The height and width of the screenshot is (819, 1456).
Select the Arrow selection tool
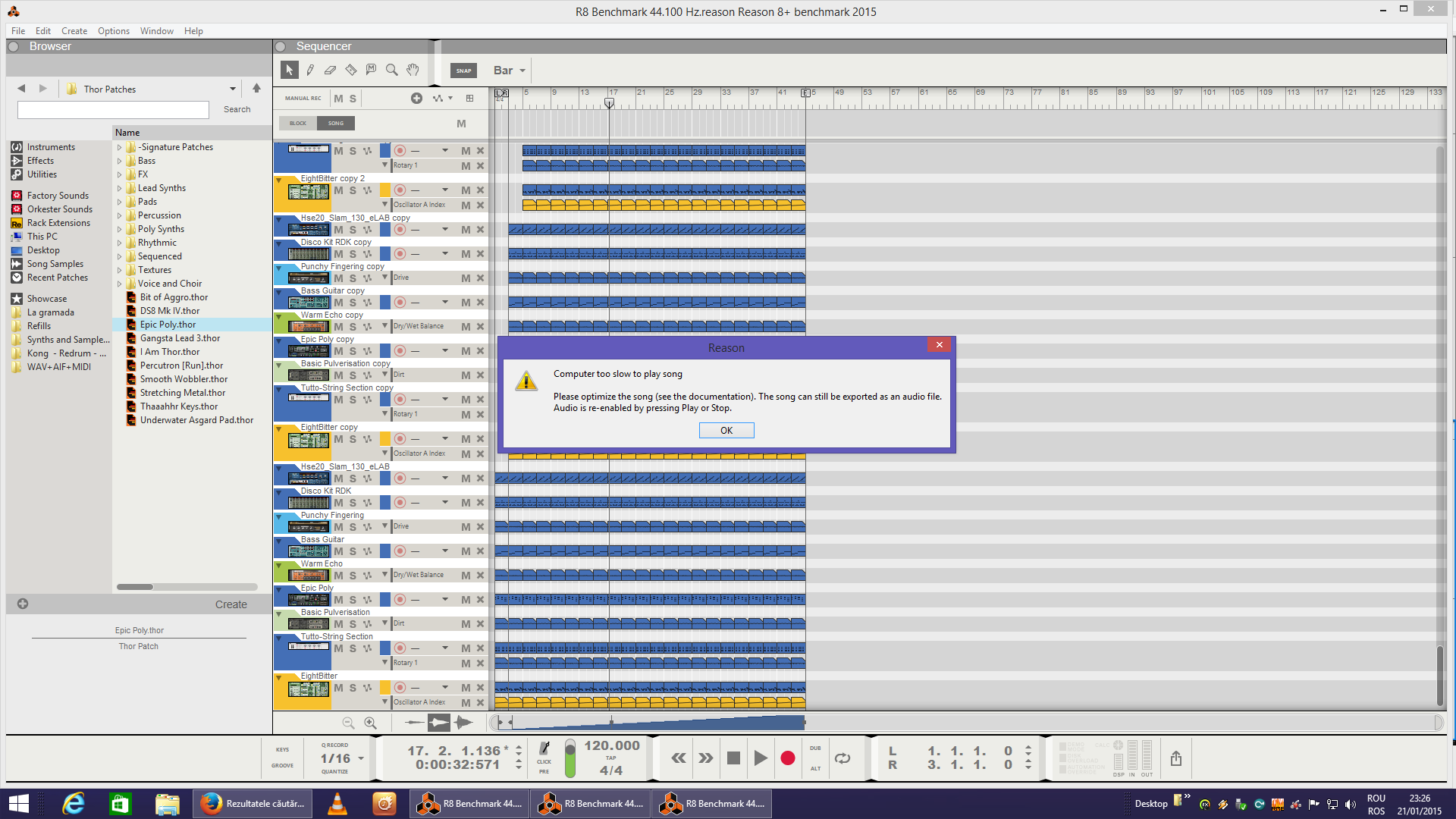(x=289, y=70)
